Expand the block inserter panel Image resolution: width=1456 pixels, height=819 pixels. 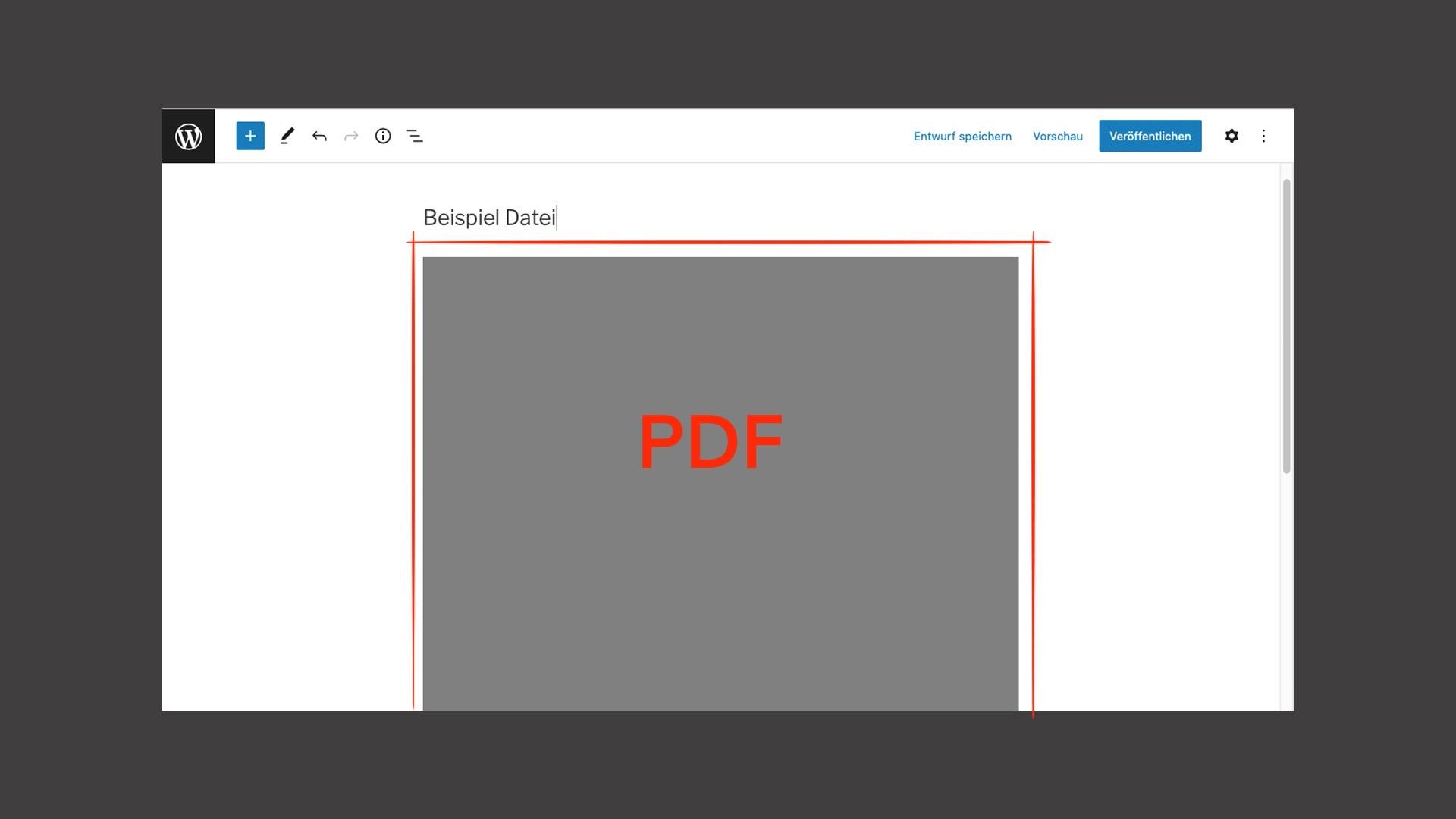(250, 136)
